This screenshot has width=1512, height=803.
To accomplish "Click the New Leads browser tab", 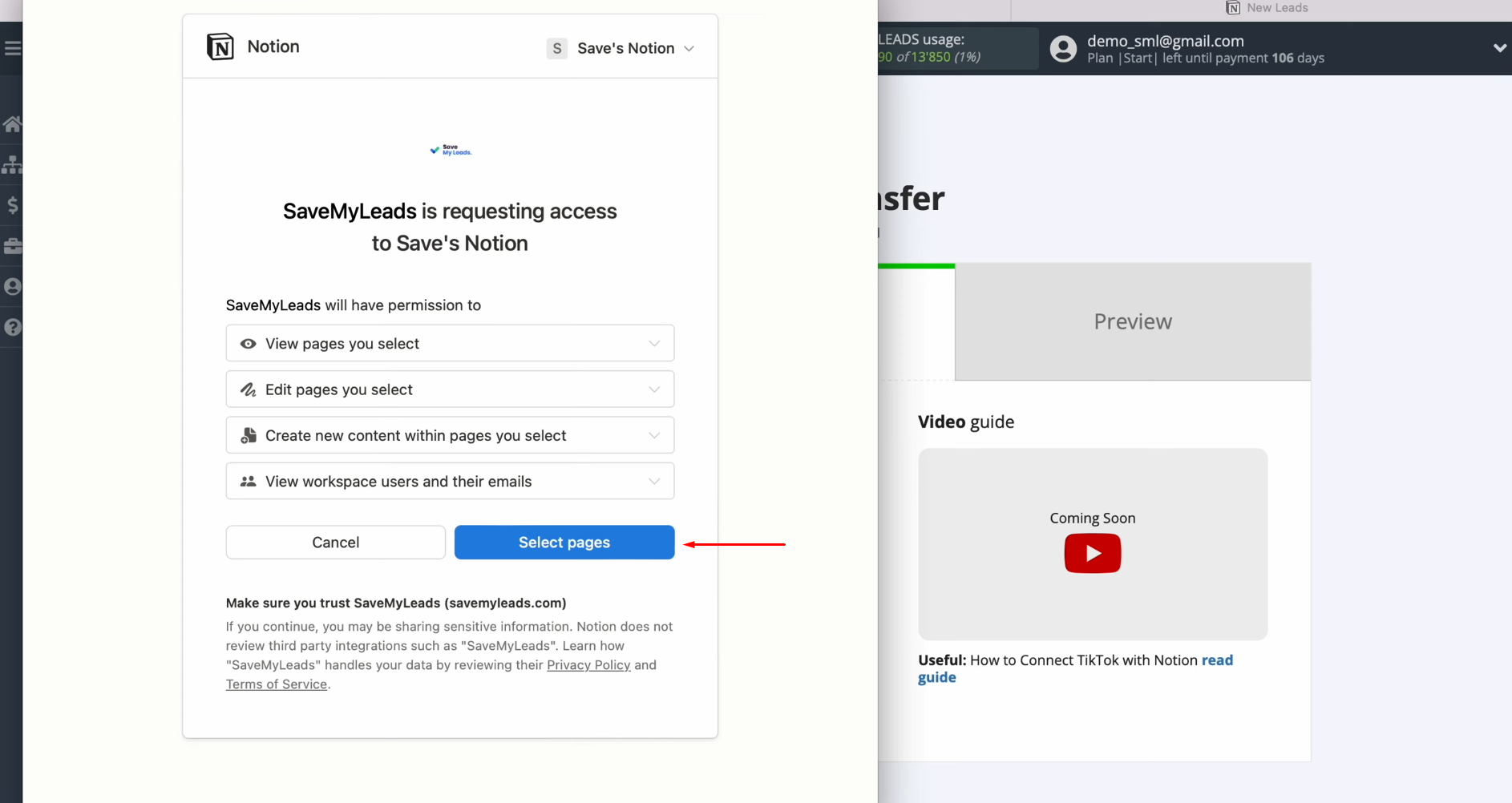I will click(x=1267, y=8).
